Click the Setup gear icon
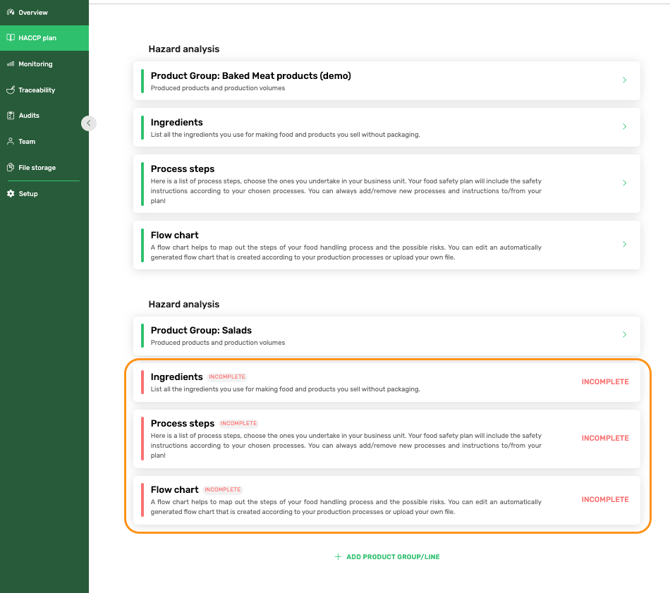This screenshot has width=670, height=593. (x=10, y=194)
